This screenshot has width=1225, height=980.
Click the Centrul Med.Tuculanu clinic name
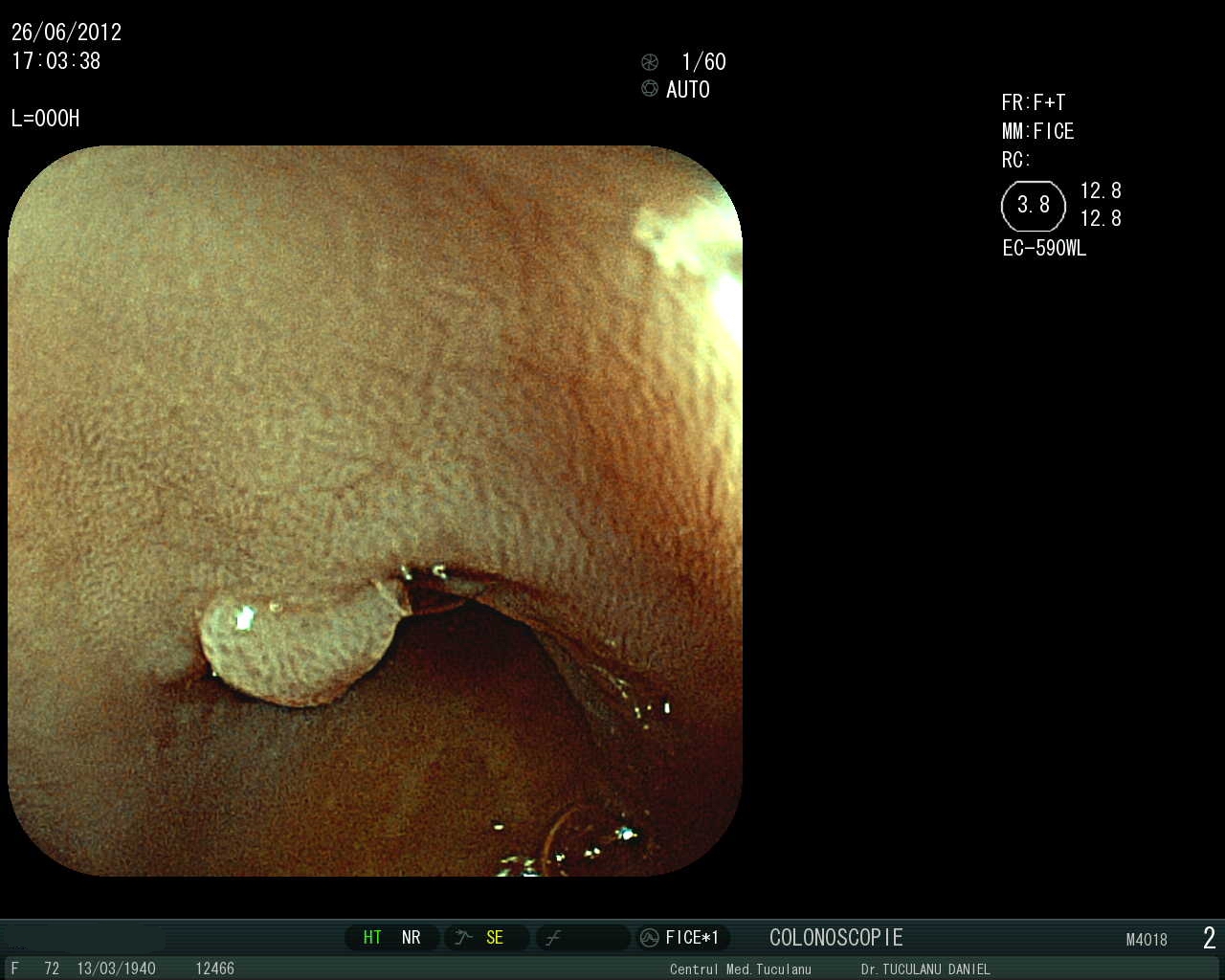tap(740, 969)
